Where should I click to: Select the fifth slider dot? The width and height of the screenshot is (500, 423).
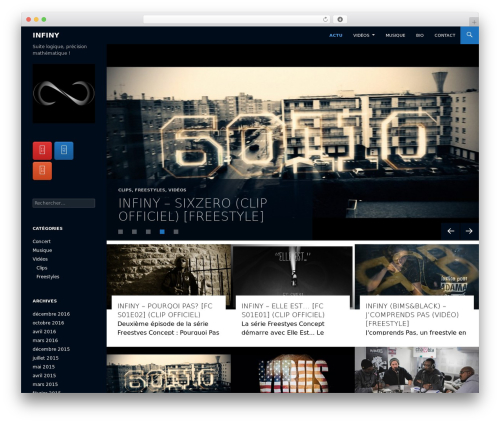coord(176,232)
